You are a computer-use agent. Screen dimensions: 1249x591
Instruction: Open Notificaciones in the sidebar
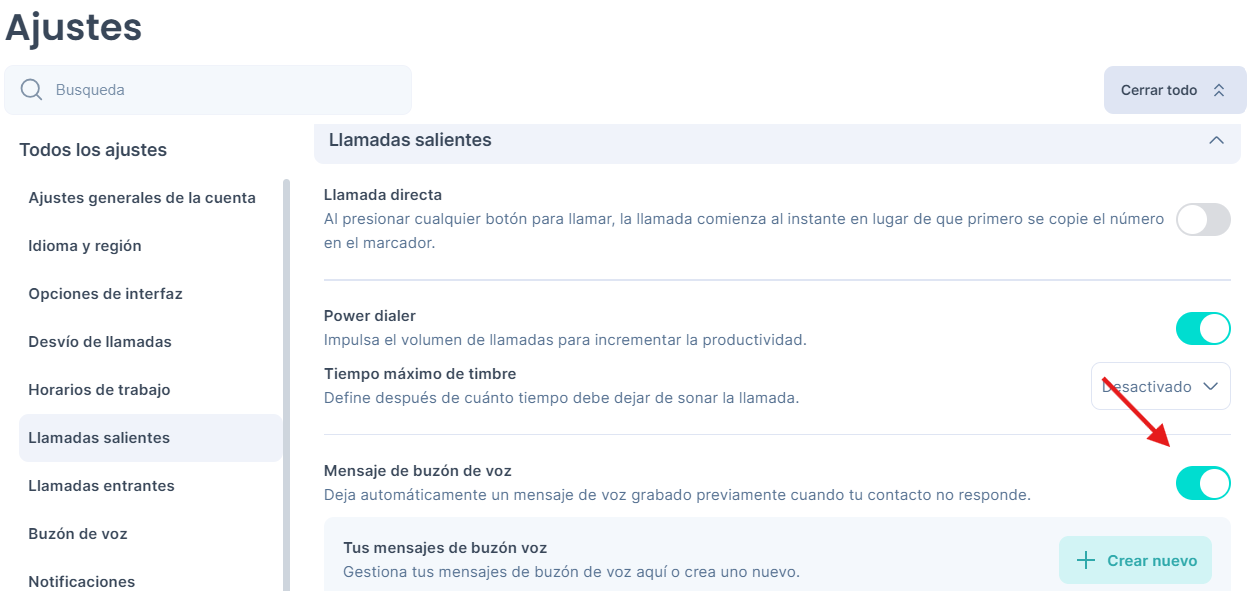pyautogui.click(x=82, y=580)
